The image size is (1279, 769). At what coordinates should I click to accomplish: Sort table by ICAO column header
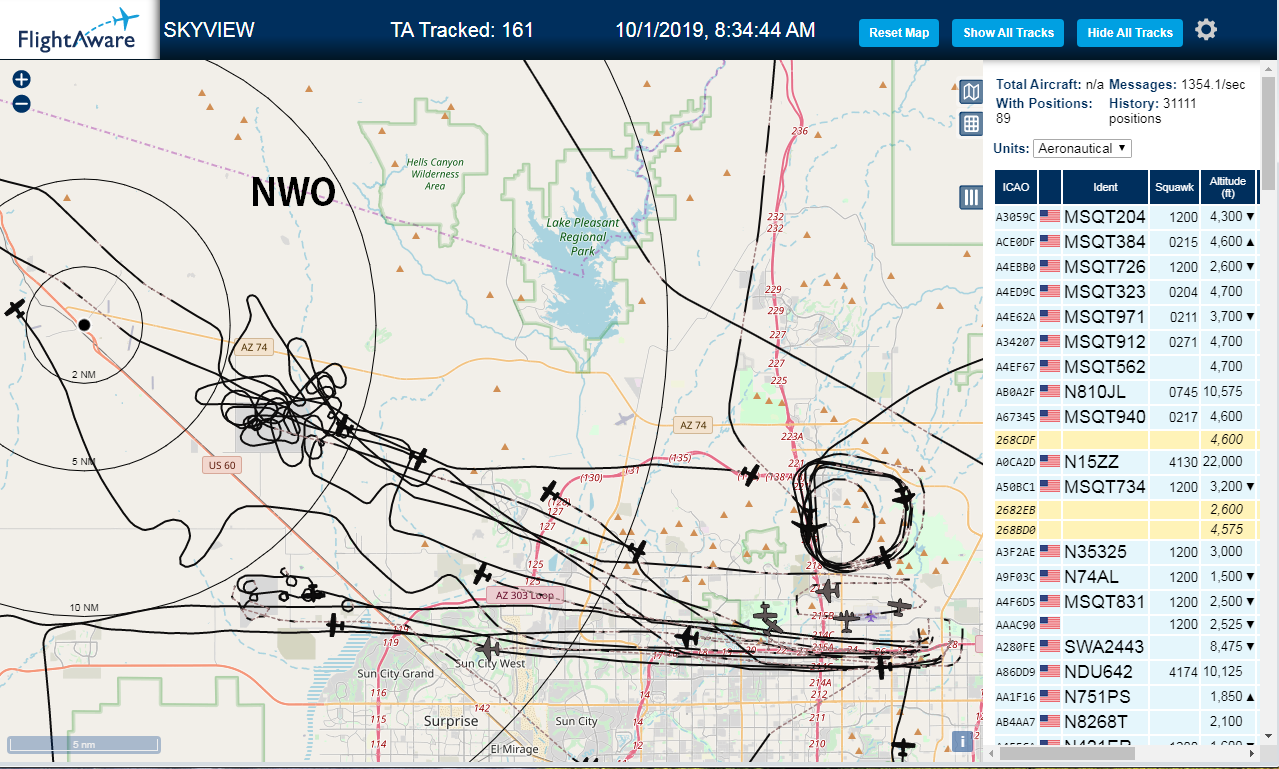click(x=1016, y=187)
